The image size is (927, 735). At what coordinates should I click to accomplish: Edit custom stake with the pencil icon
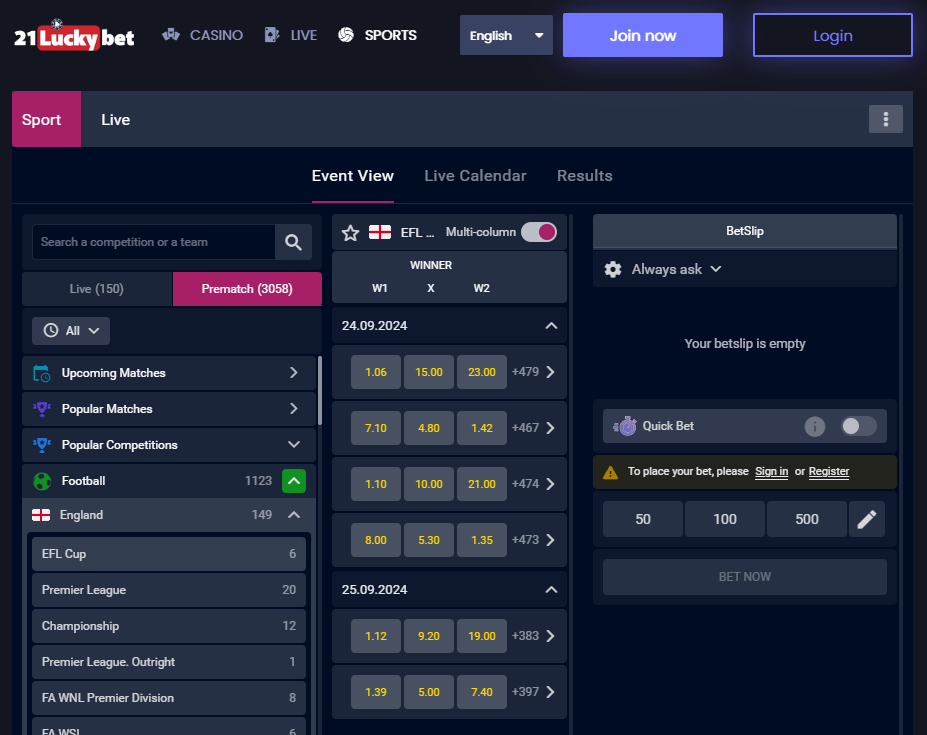866,518
